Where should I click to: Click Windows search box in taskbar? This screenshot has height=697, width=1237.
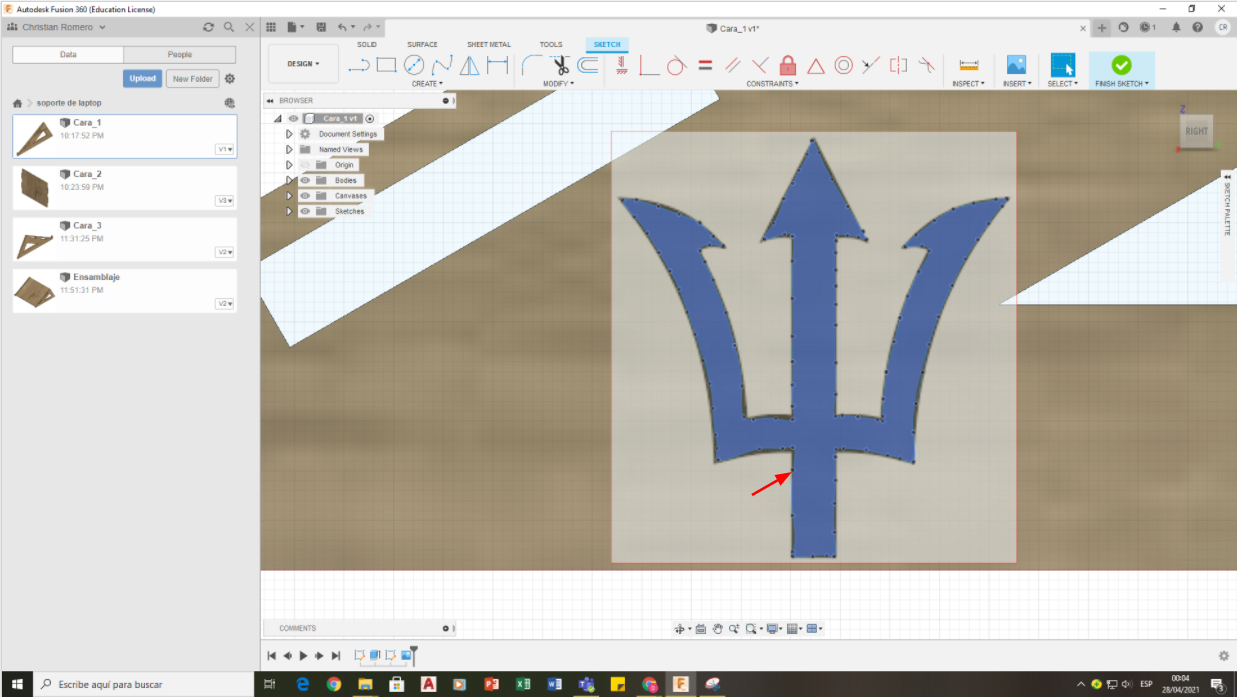tap(146, 684)
